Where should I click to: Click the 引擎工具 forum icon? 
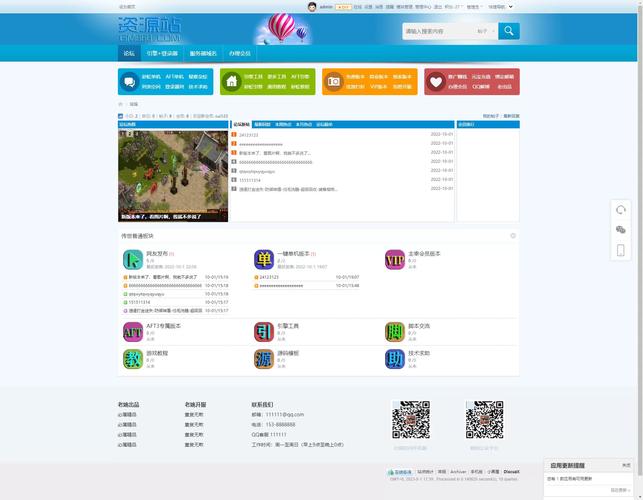click(263, 331)
